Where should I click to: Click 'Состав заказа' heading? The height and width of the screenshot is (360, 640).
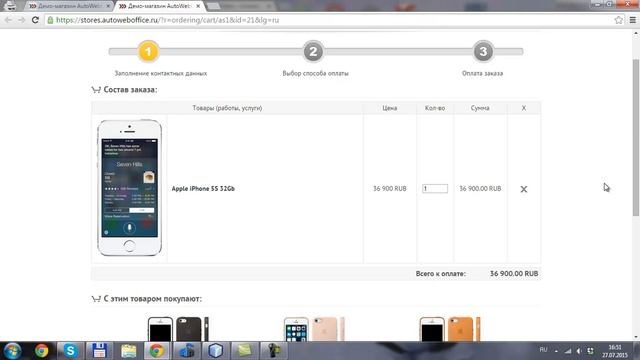(130, 89)
